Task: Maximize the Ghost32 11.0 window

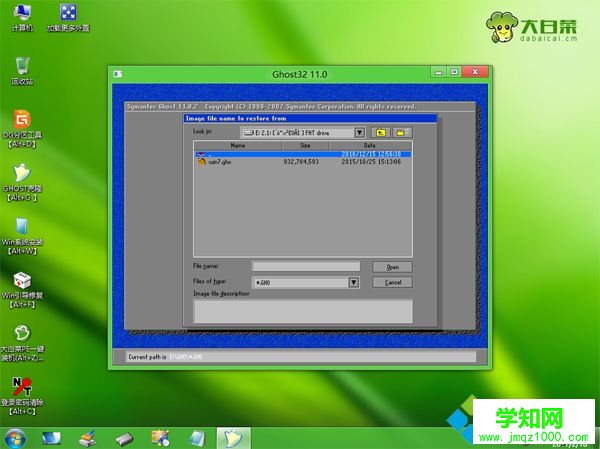Action: click(x=454, y=72)
